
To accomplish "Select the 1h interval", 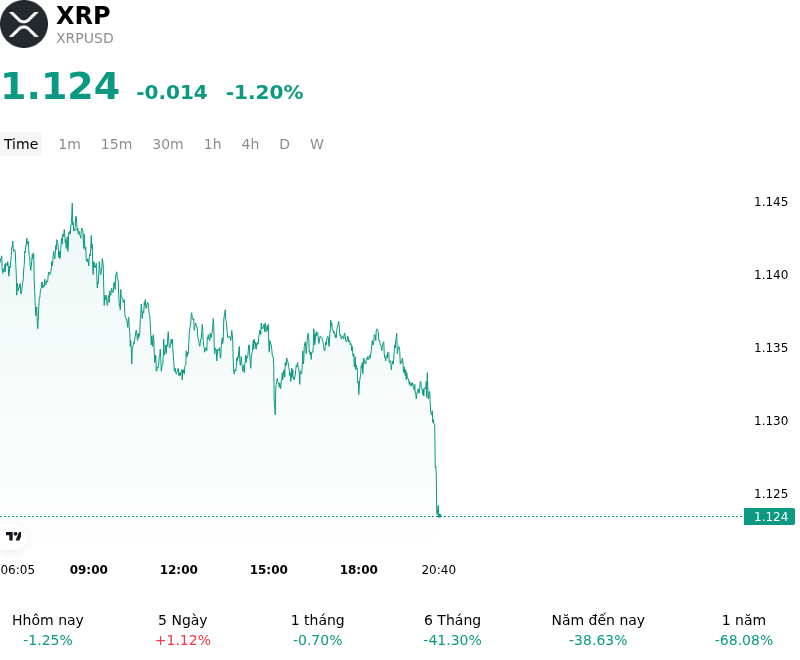I will click(213, 144).
